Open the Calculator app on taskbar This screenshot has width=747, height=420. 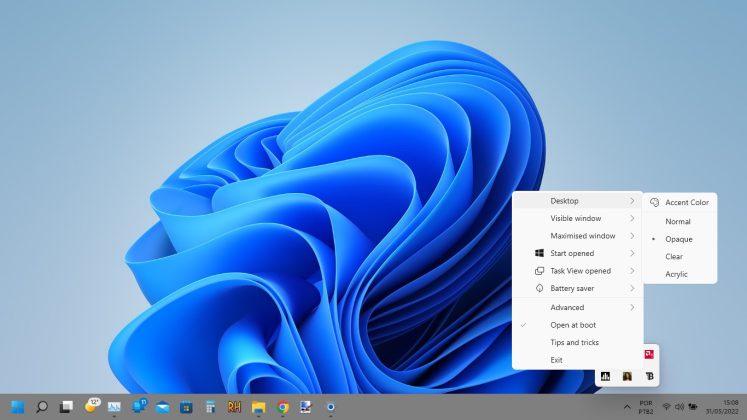[x=210, y=407]
